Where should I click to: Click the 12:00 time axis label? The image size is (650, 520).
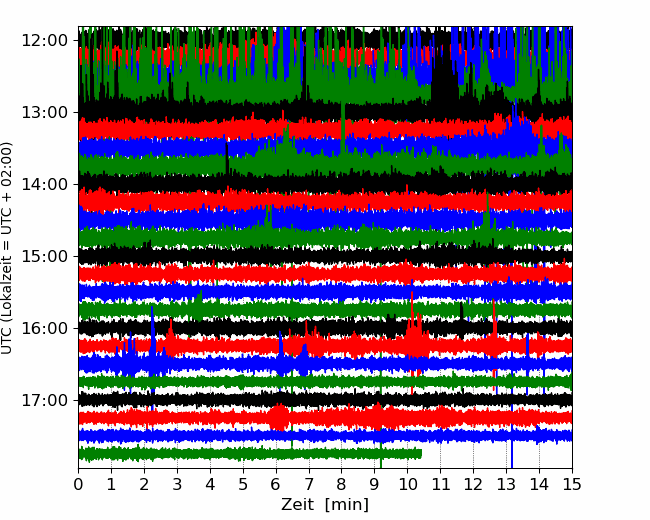pos(44,41)
